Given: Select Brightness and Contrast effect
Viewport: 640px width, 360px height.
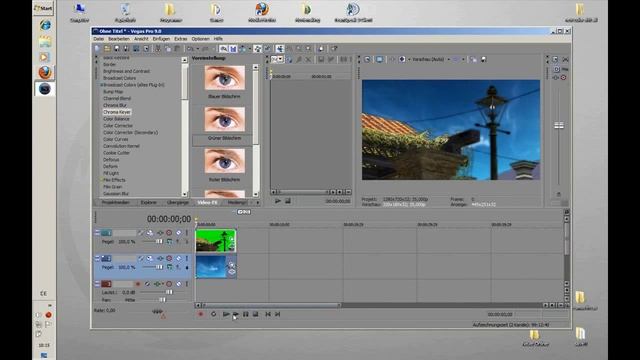Looking at the screenshot, I should [127, 71].
